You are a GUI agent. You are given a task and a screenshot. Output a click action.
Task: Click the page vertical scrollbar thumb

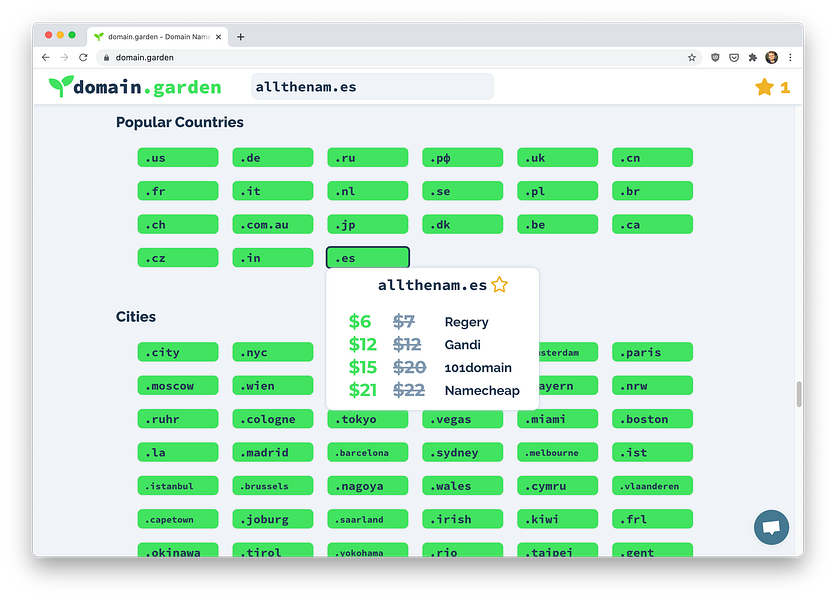click(x=799, y=395)
